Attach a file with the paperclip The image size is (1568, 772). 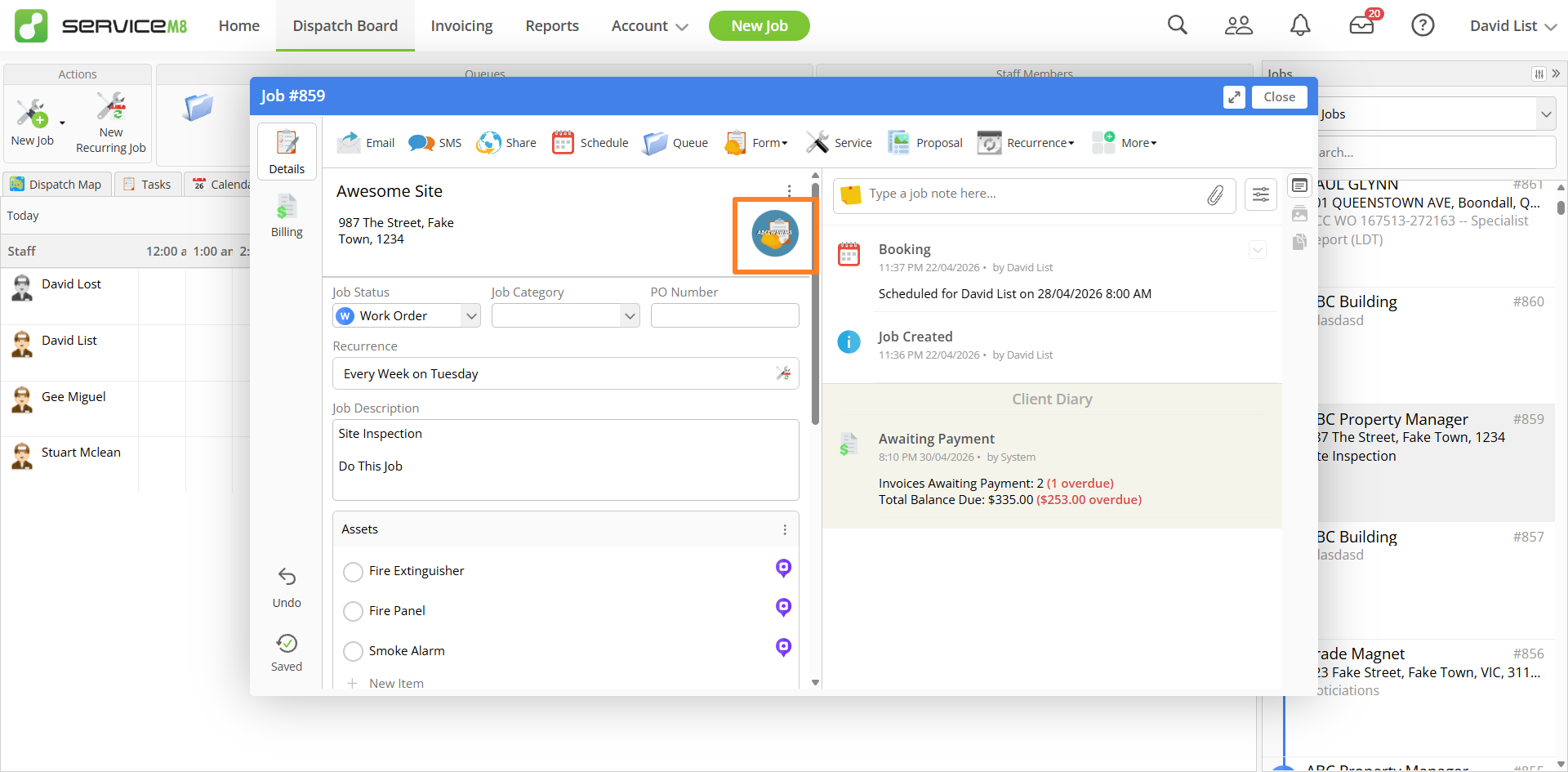(x=1215, y=194)
